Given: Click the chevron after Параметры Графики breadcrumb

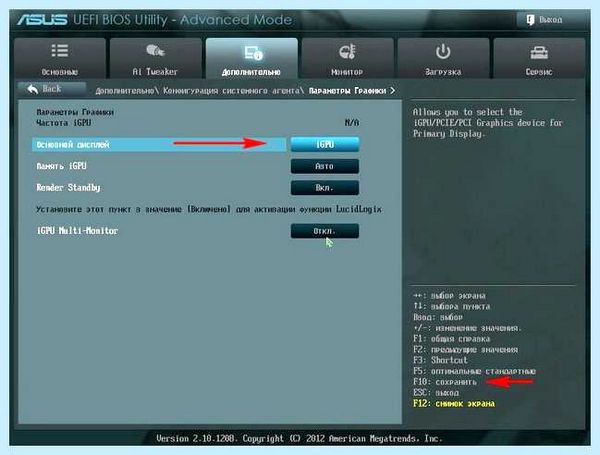Looking at the screenshot, I should 392,91.
